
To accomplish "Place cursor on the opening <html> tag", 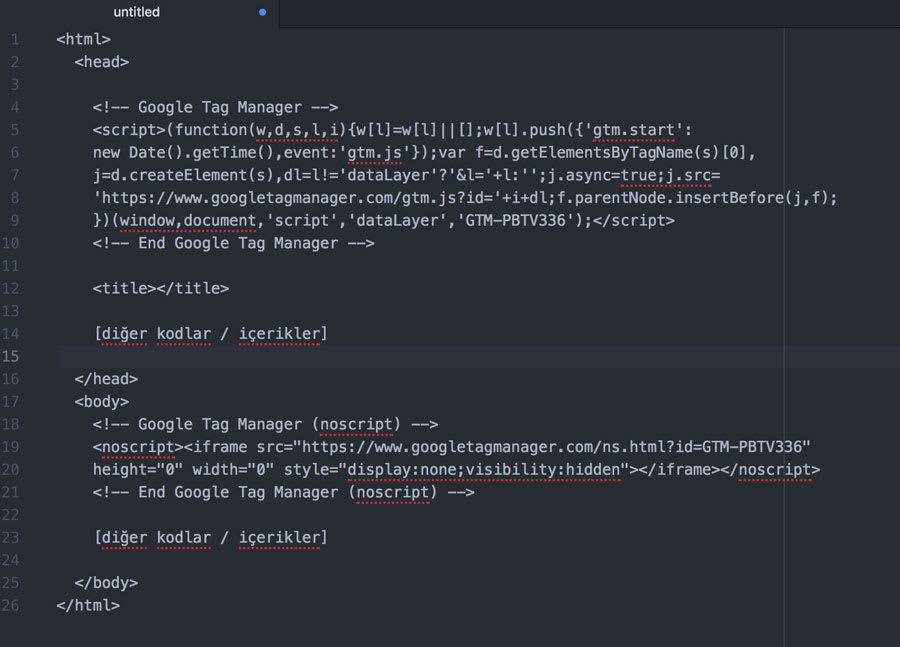I will click(x=83, y=40).
